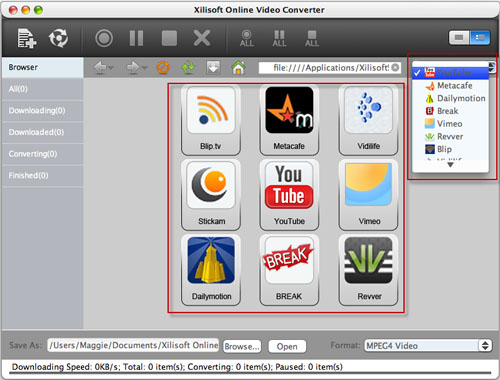This screenshot has width=500, height=380.
Task: Open the Blip.tv site tile
Action: point(211,120)
